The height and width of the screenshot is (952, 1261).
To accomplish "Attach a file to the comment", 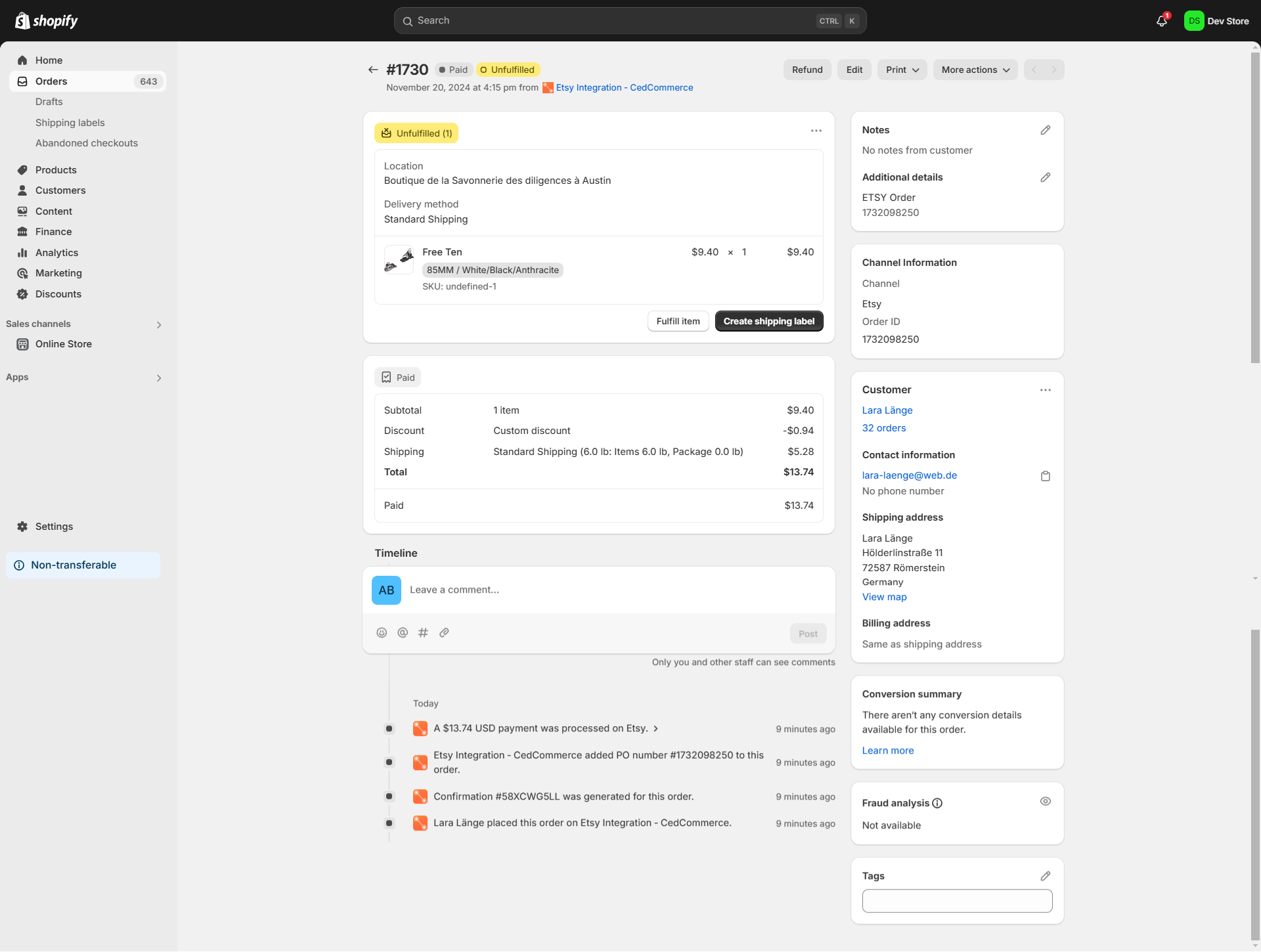I will tap(444, 632).
